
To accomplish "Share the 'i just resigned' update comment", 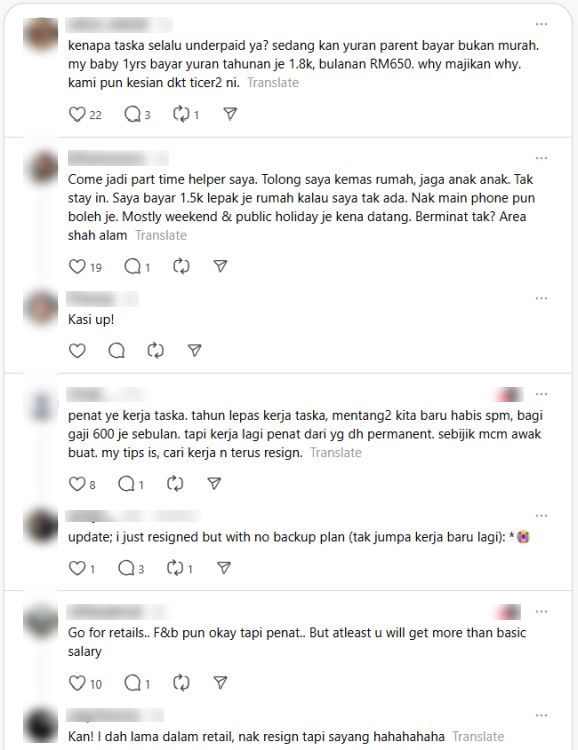I will click(224, 568).
